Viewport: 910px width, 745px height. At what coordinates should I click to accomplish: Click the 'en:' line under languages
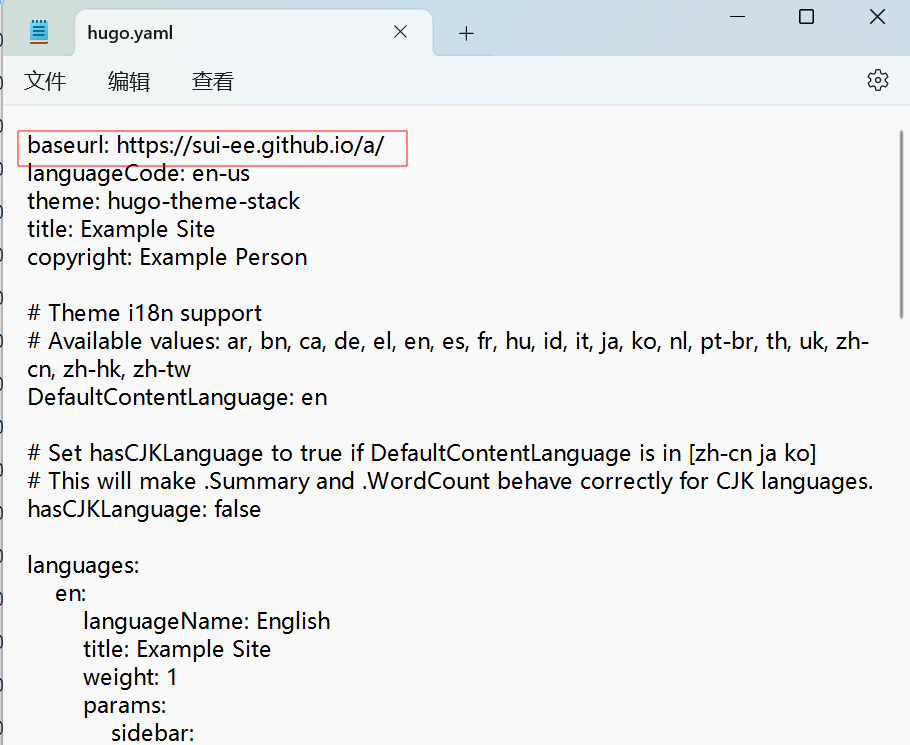(71, 593)
